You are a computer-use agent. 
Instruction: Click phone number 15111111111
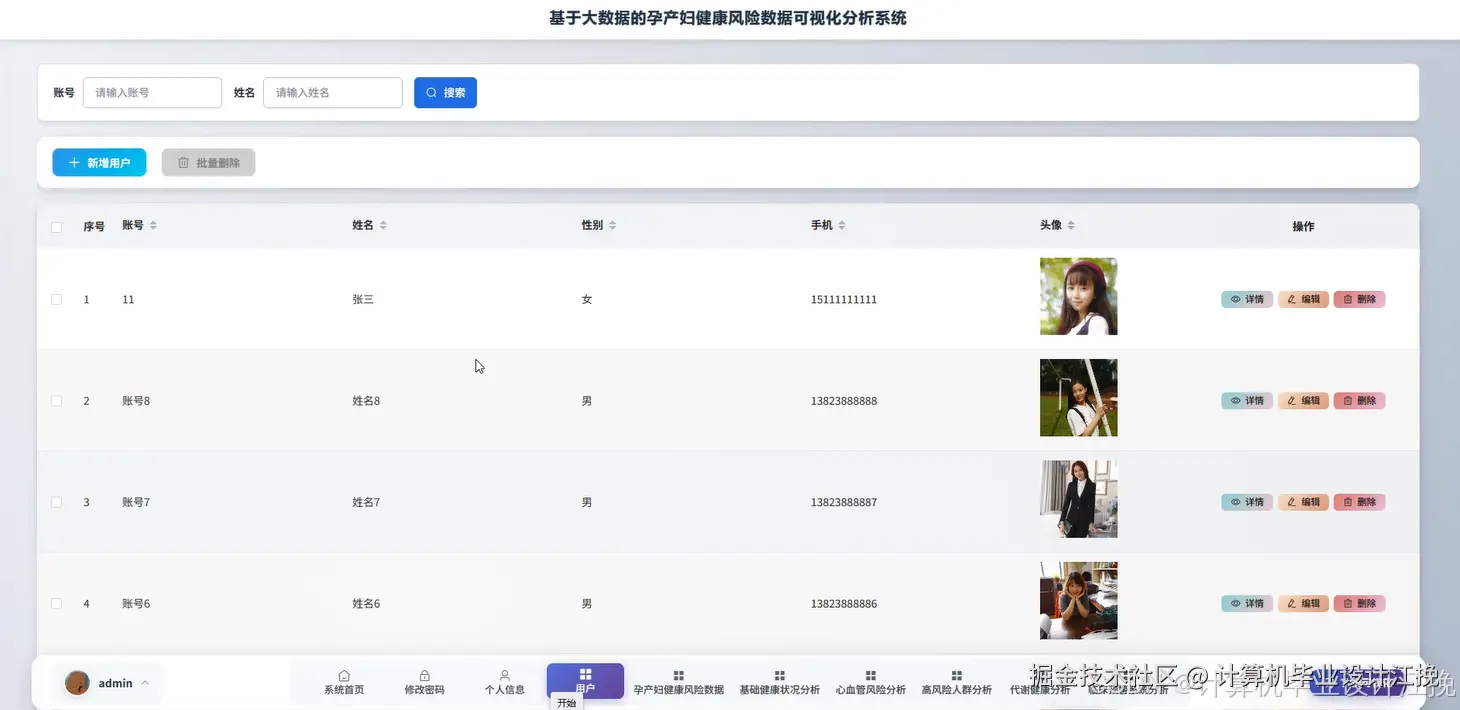click(x=844, y=300)
